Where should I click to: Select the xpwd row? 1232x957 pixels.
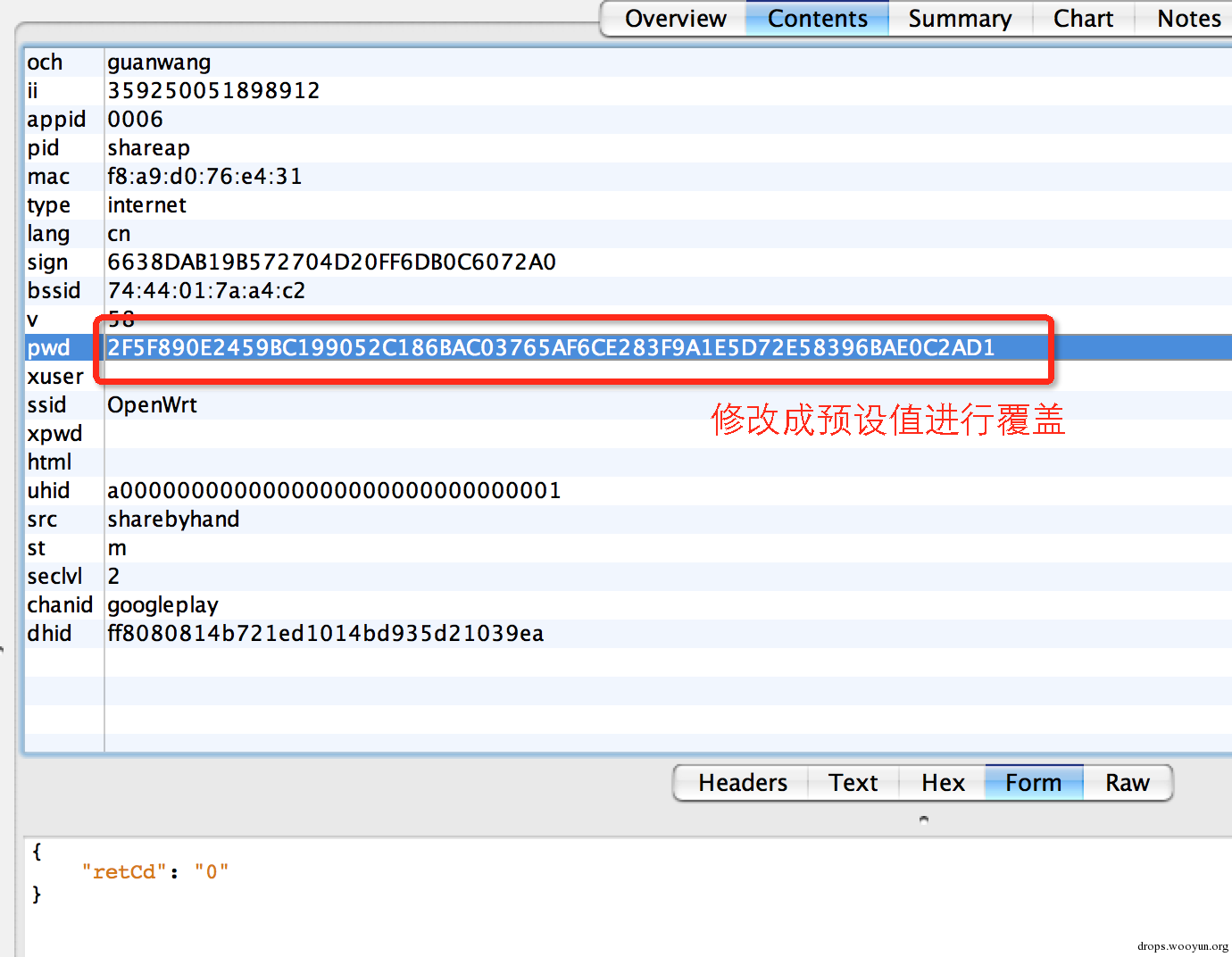click(x=628, y=434)
